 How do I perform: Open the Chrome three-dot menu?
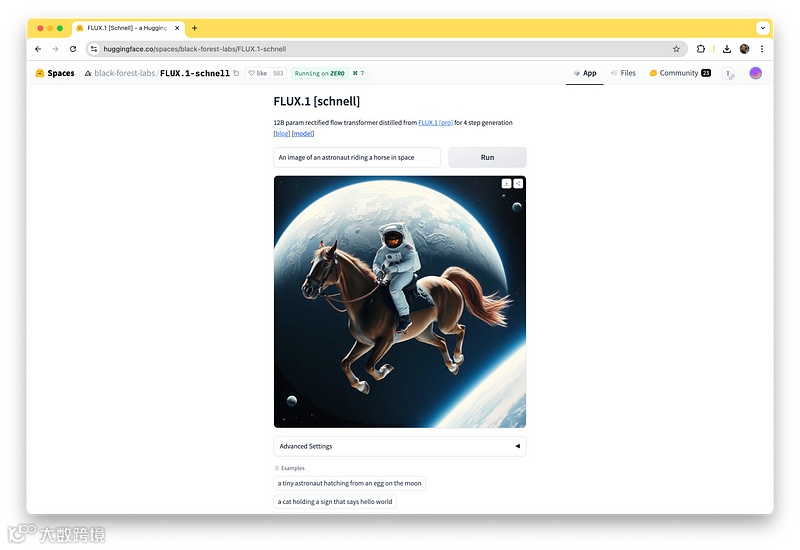pos(762,49)
